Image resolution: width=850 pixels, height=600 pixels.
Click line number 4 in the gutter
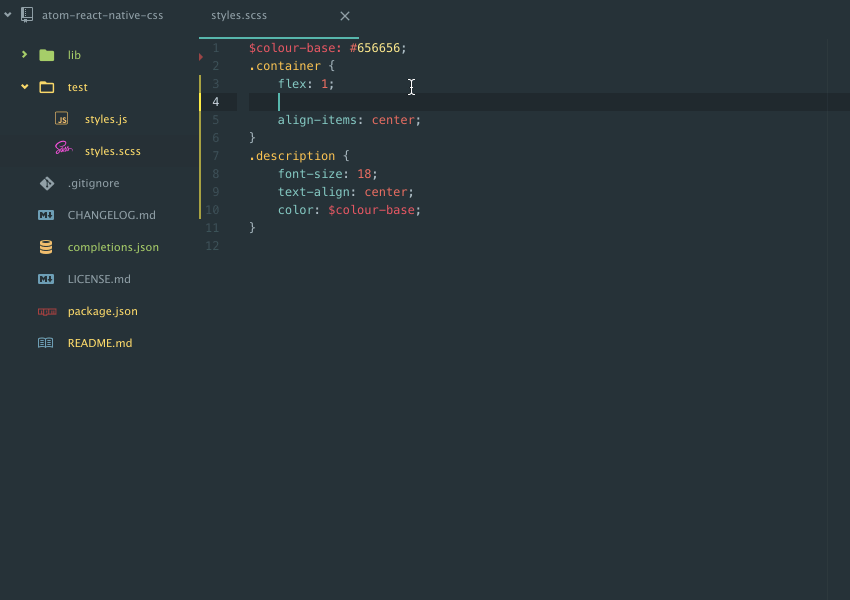216,102
